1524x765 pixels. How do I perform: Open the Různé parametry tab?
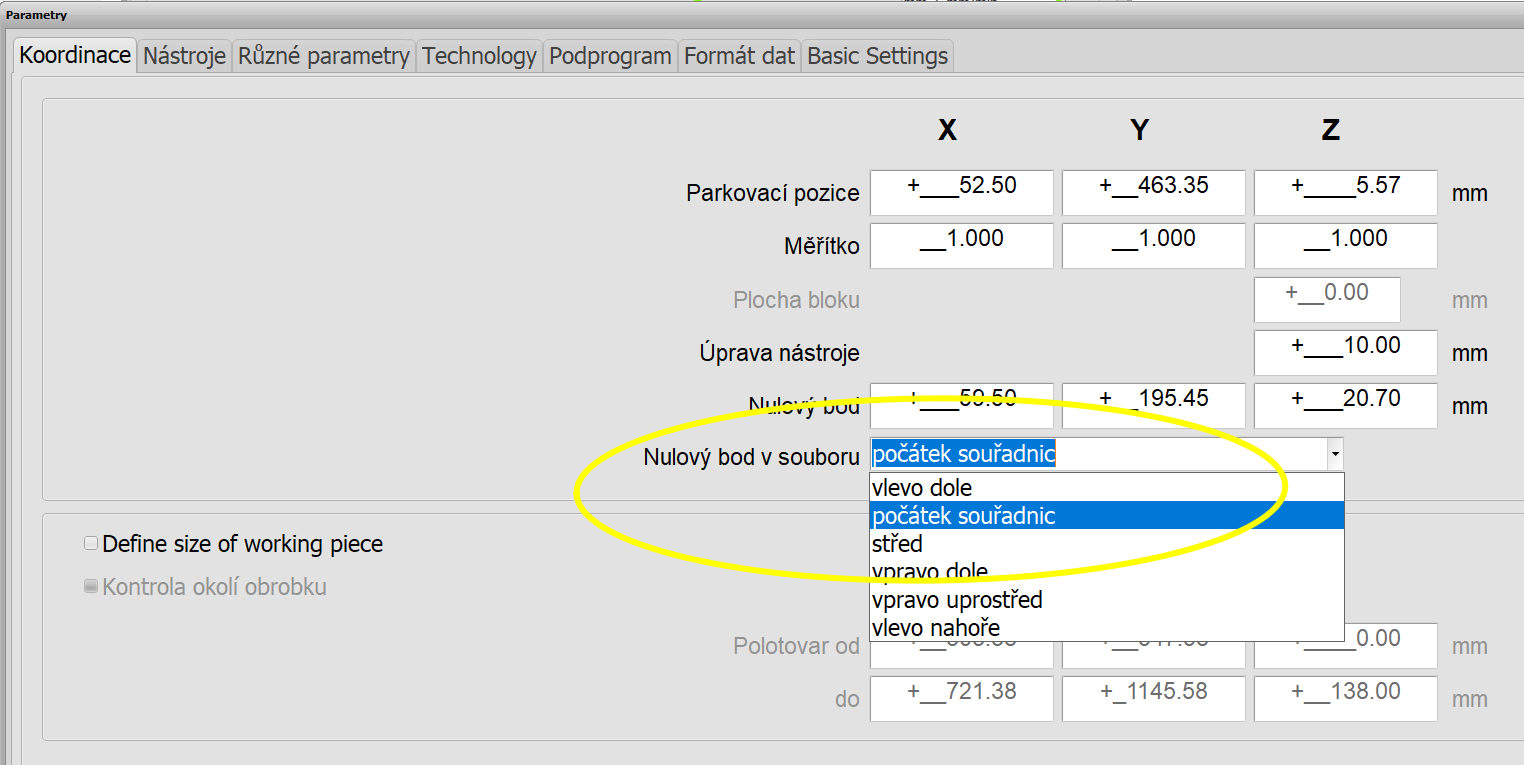point(323,56)
